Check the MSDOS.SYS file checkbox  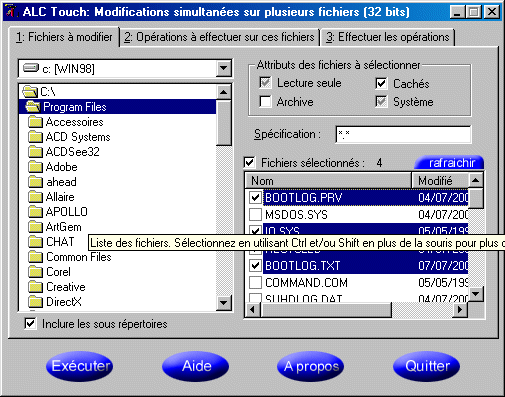coord(255,214)
